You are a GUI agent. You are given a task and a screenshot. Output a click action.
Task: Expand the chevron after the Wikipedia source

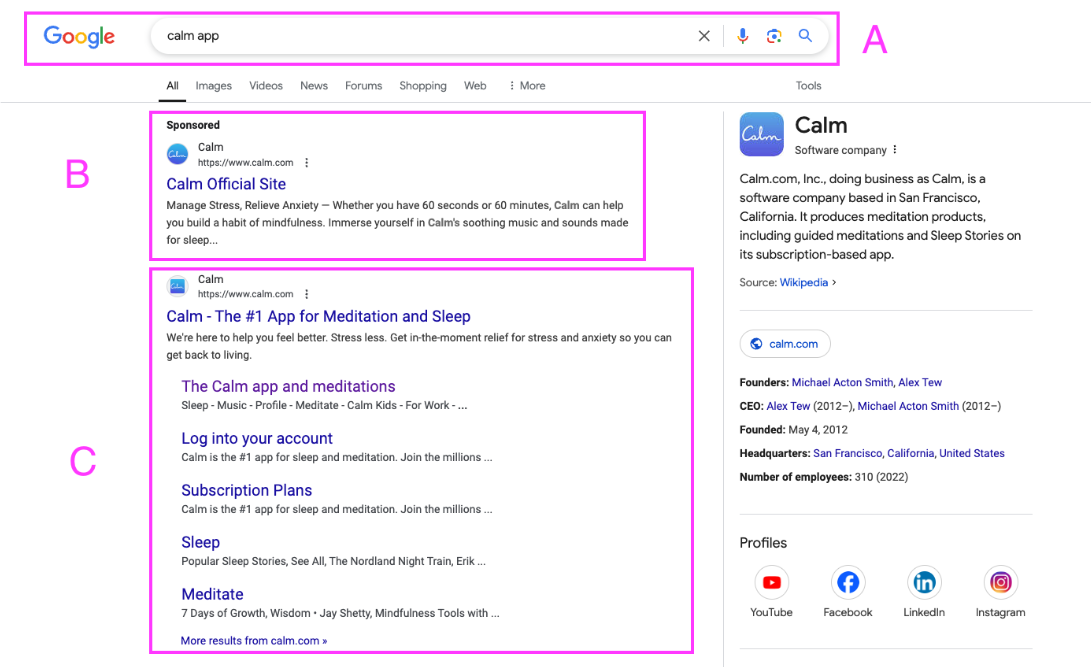pos(834,283)
